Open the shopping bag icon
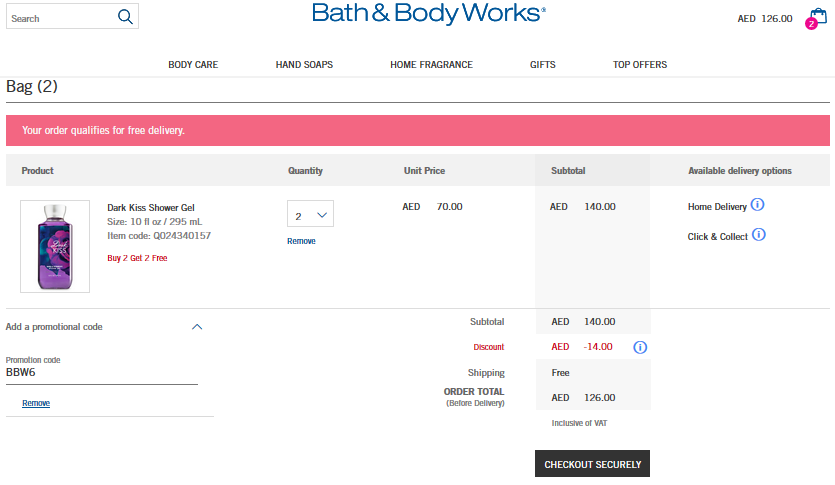 coord(817,17)
